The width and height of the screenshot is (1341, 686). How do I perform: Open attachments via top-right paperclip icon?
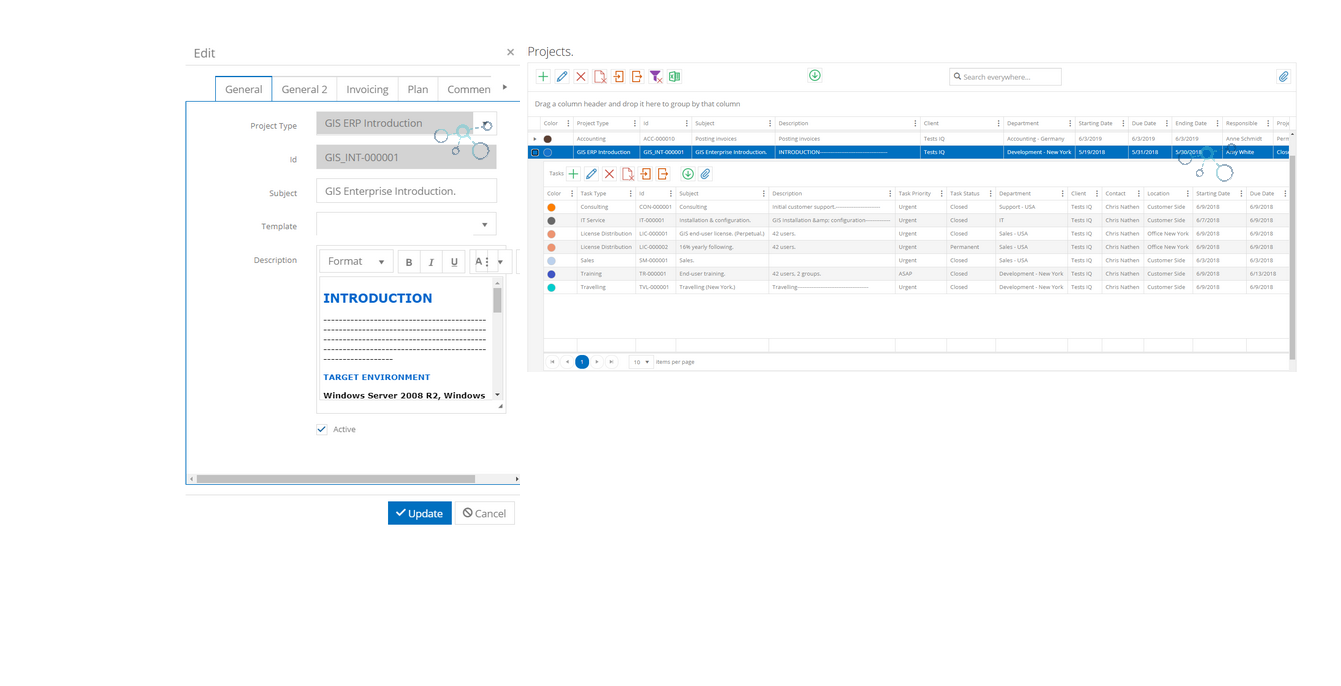tap(1284, 76)
